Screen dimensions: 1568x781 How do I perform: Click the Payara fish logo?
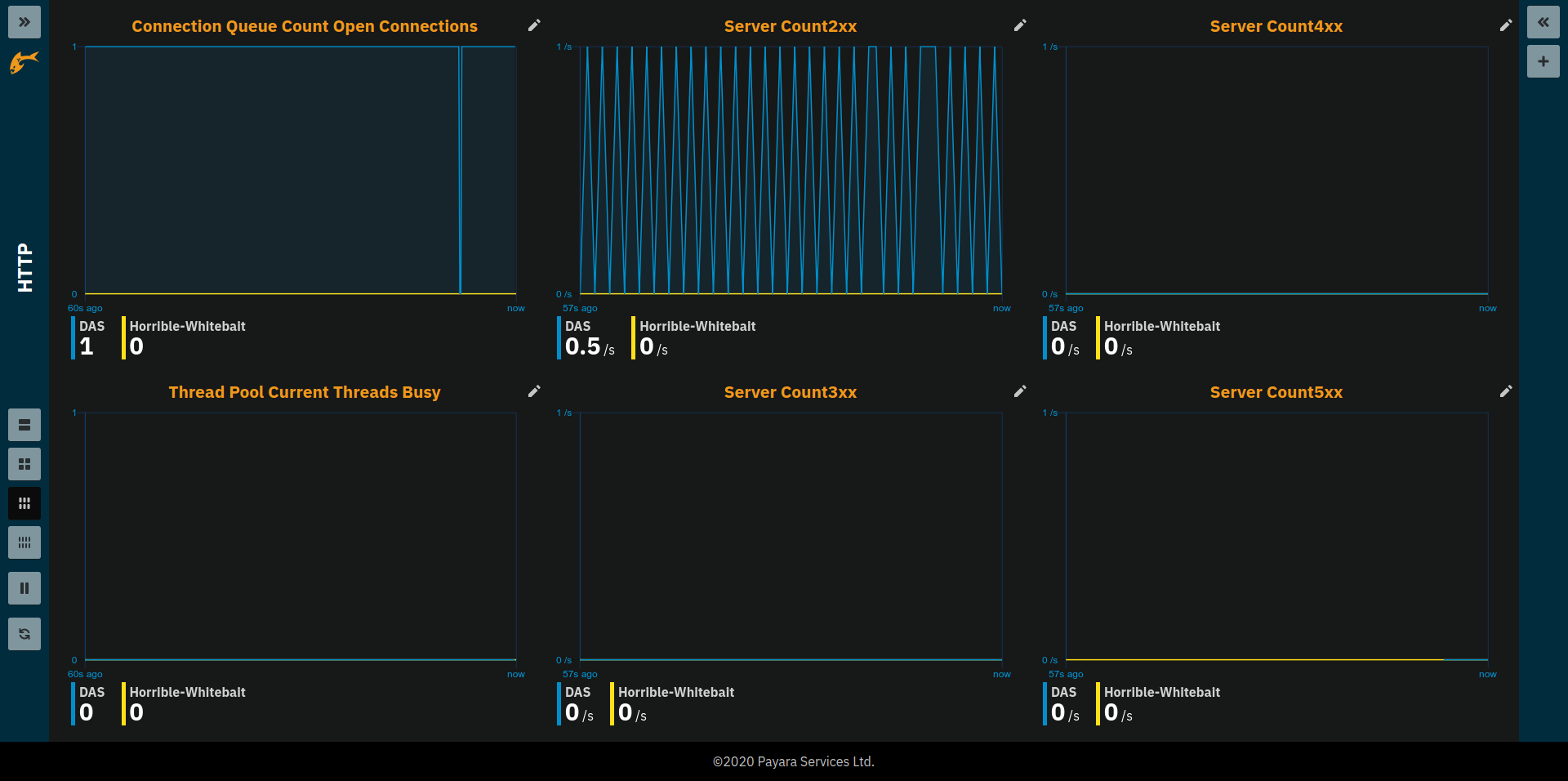click(x=24, y=62)
